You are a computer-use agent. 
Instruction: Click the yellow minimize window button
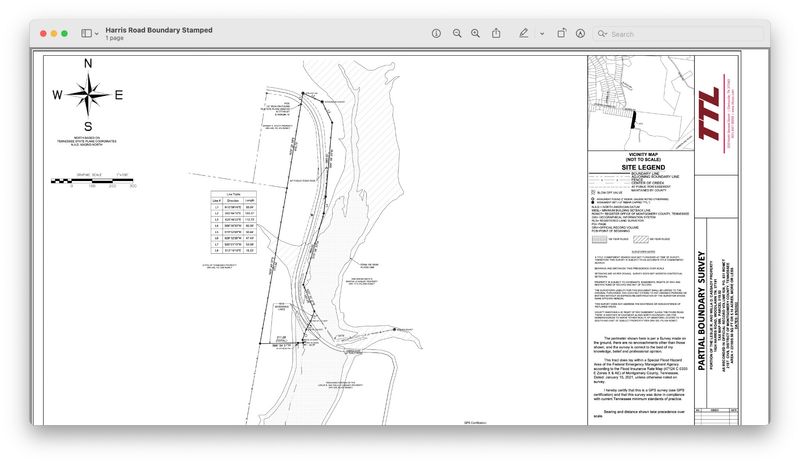click(54, 33)
